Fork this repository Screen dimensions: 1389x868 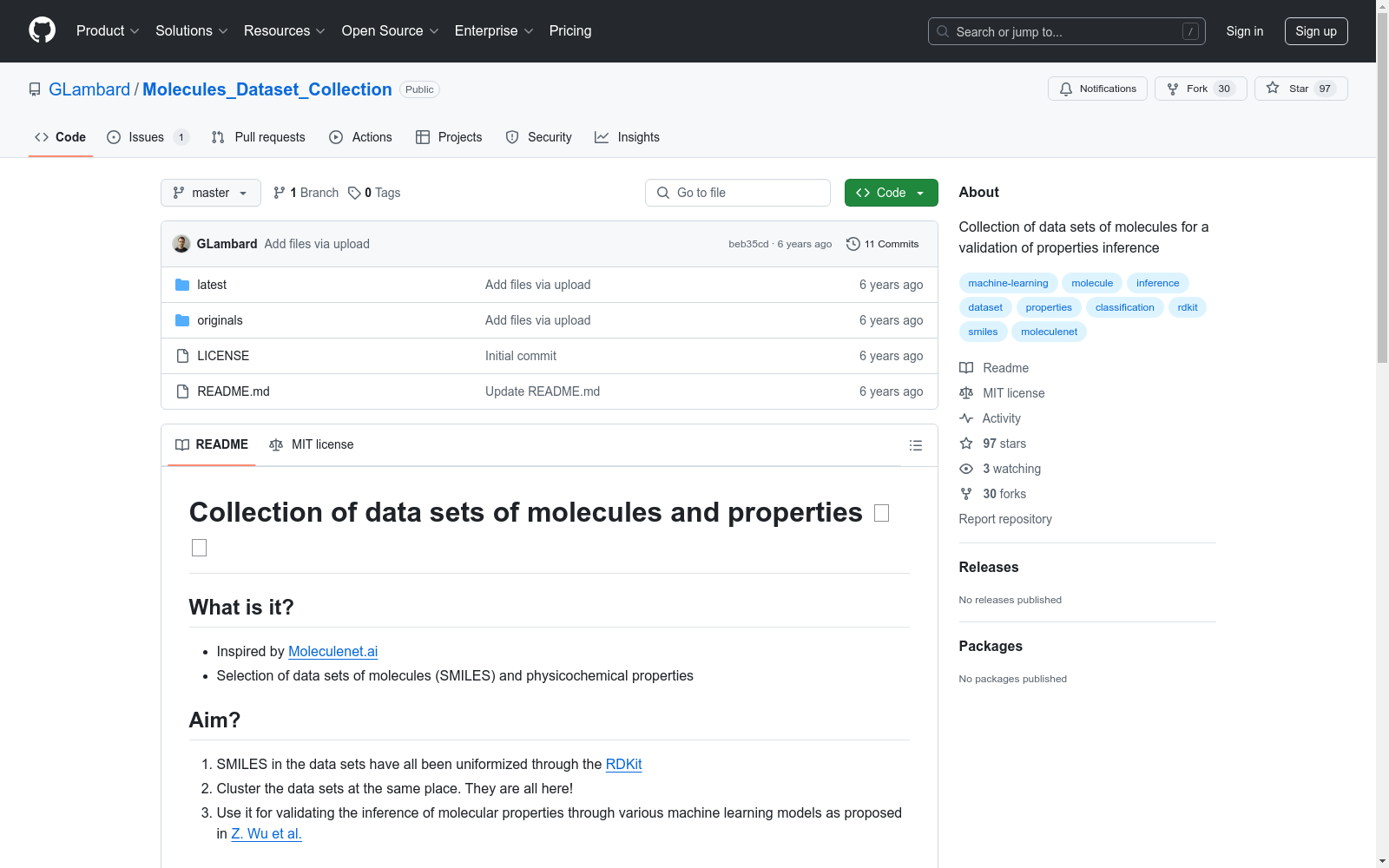tap(1201, 89)
